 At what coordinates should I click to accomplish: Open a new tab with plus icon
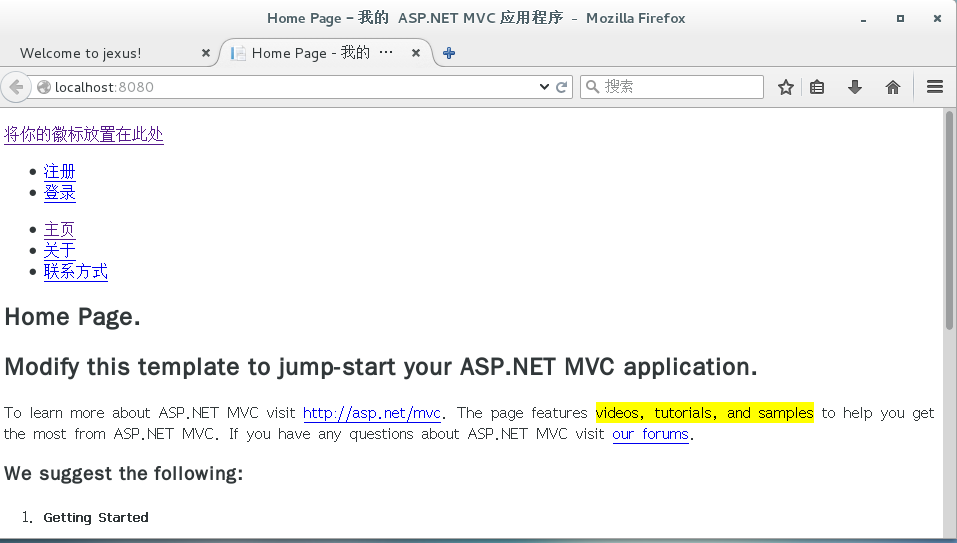click(449, 53)
